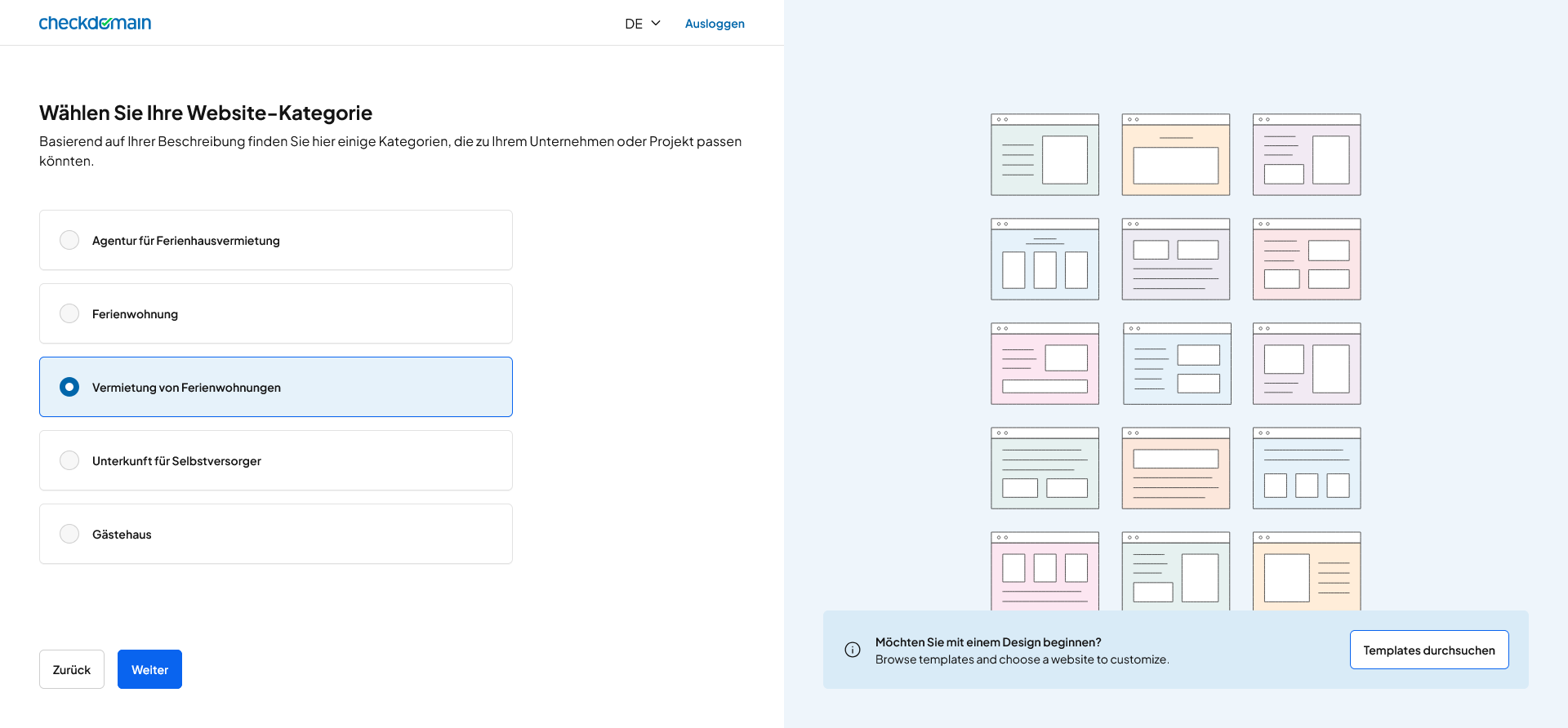Click the text 'Browse templates and choose a website to customize.'
This screenshot has height=728, width=1568.
tap(1022, 659)
